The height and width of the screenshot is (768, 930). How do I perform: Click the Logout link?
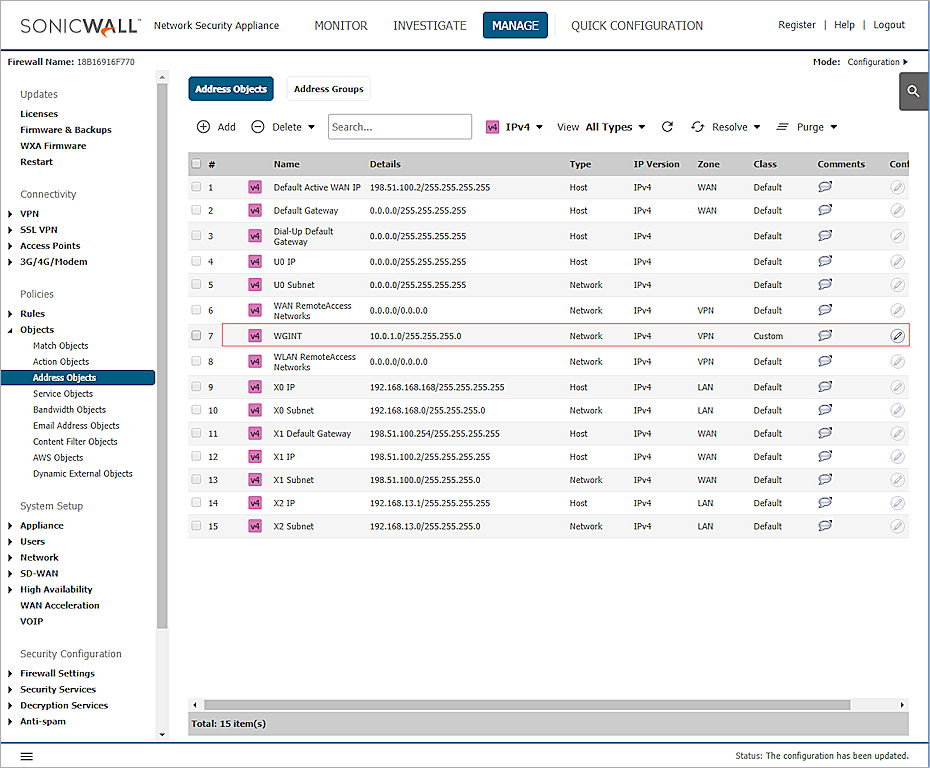click(x=888, y=25)
